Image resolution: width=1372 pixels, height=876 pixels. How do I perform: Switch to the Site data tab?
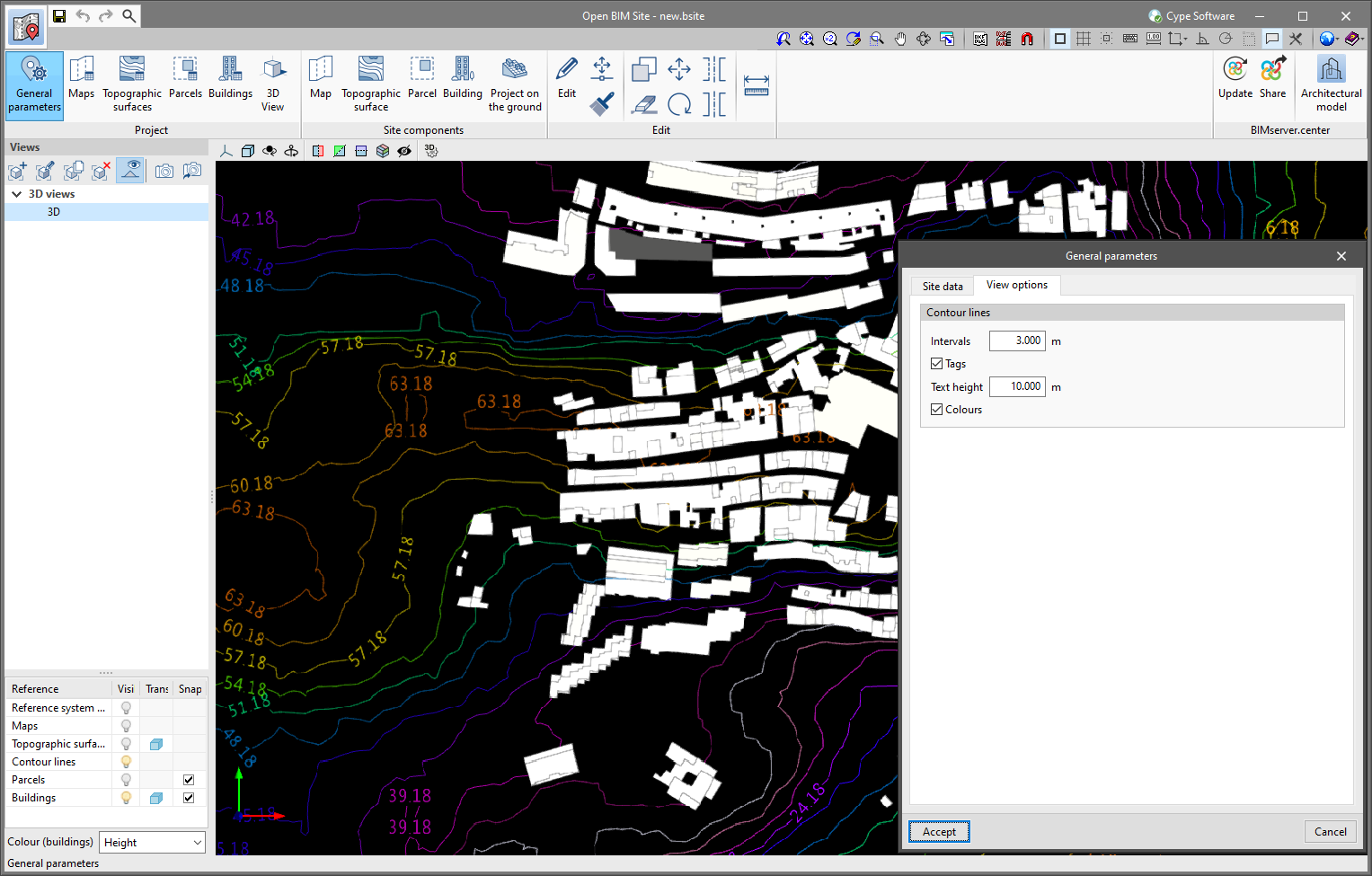pyautogui.click(x=942, y=285)
